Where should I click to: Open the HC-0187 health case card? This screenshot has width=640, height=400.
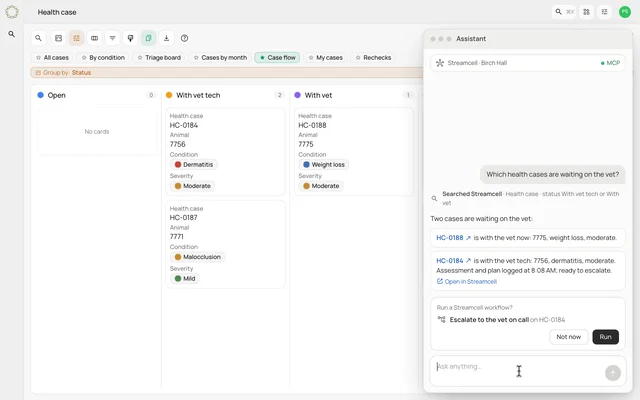pos(225,244)
